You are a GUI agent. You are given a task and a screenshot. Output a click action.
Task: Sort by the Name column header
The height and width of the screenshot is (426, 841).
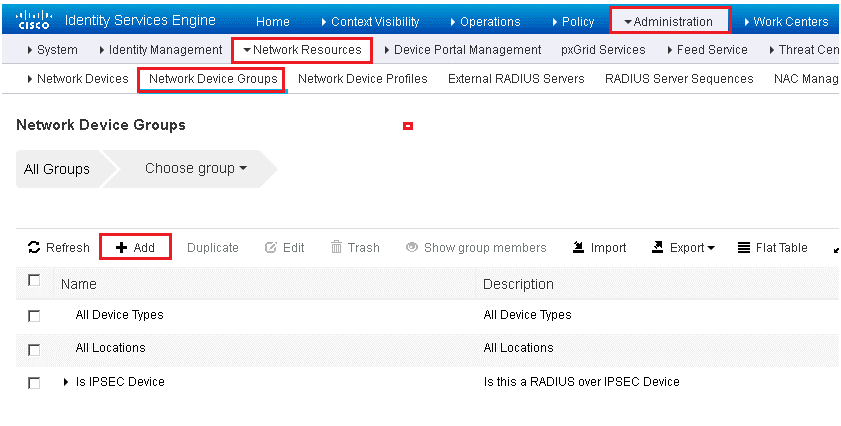pyautogui.click(x=78, y=284)
